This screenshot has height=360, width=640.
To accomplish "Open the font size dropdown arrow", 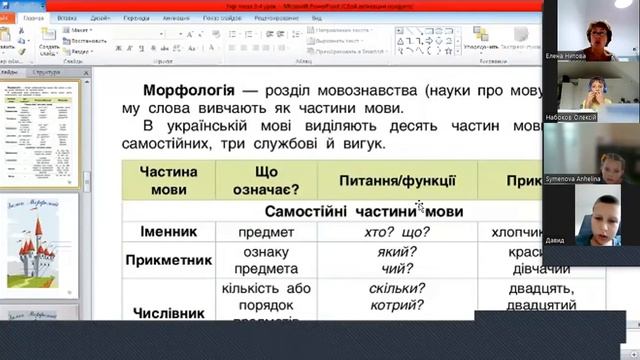I will coord(180,35).
